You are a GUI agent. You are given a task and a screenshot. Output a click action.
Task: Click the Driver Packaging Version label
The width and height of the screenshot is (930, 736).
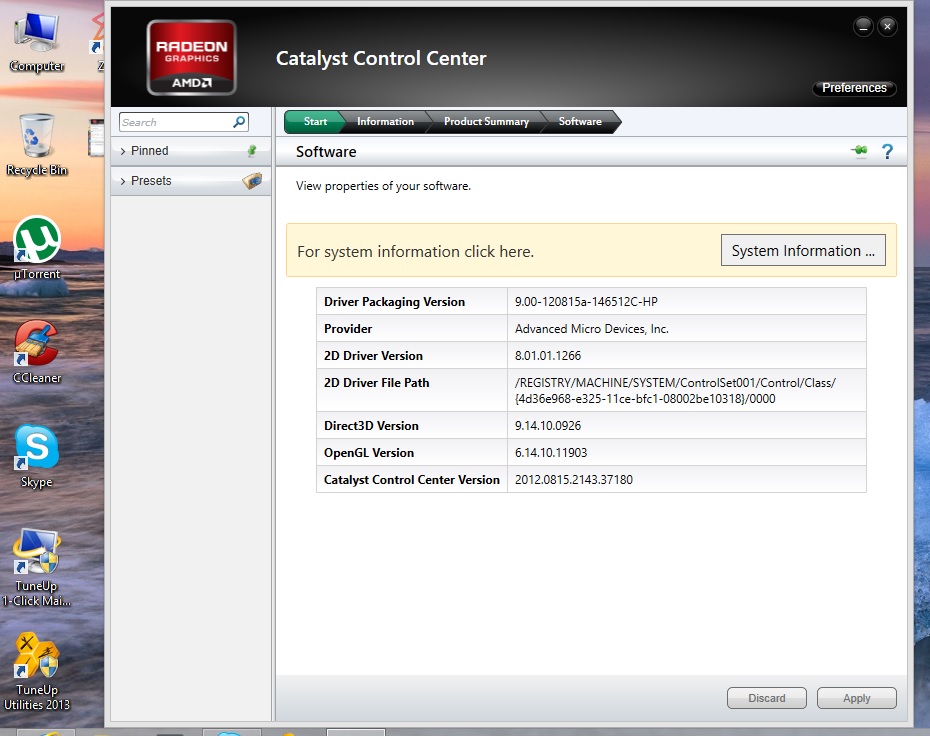[394, 302]
